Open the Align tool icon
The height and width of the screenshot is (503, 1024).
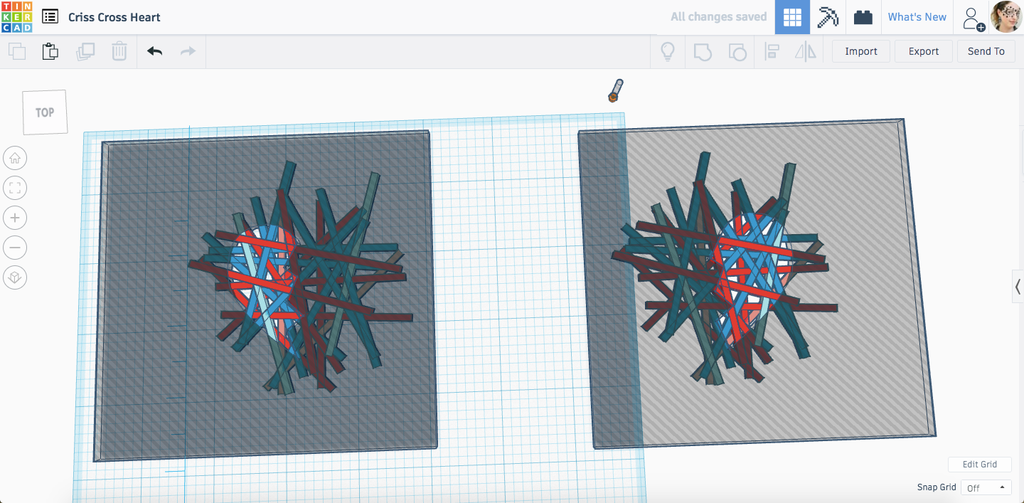(772, 52)
